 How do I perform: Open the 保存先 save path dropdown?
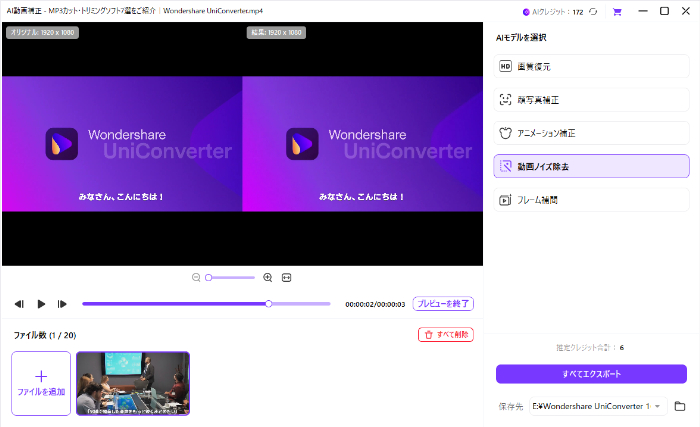pyautogui.click(x=598, y=406)
